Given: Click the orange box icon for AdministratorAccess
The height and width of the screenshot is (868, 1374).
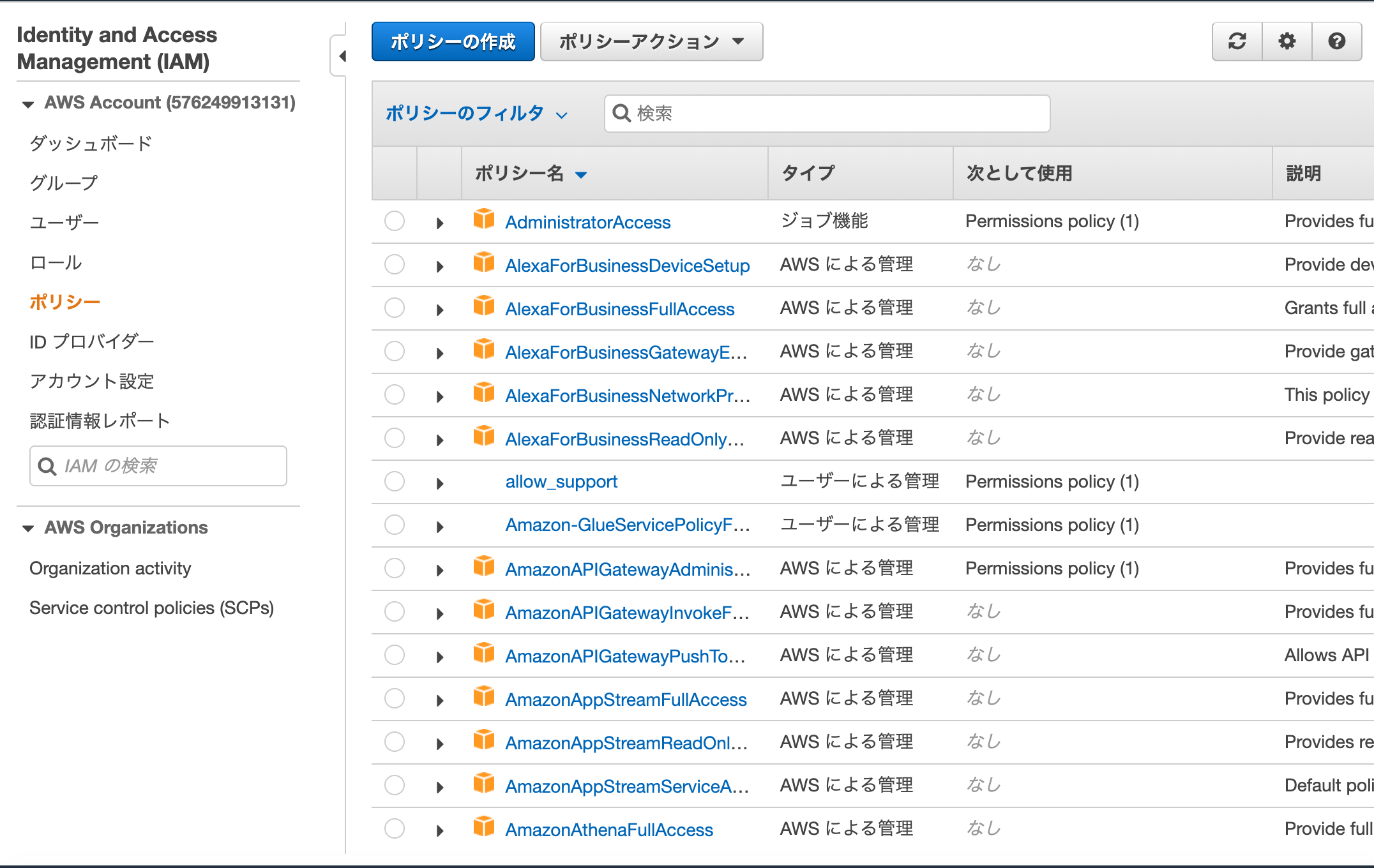Looking at the screenshot, I should (484, 218).
